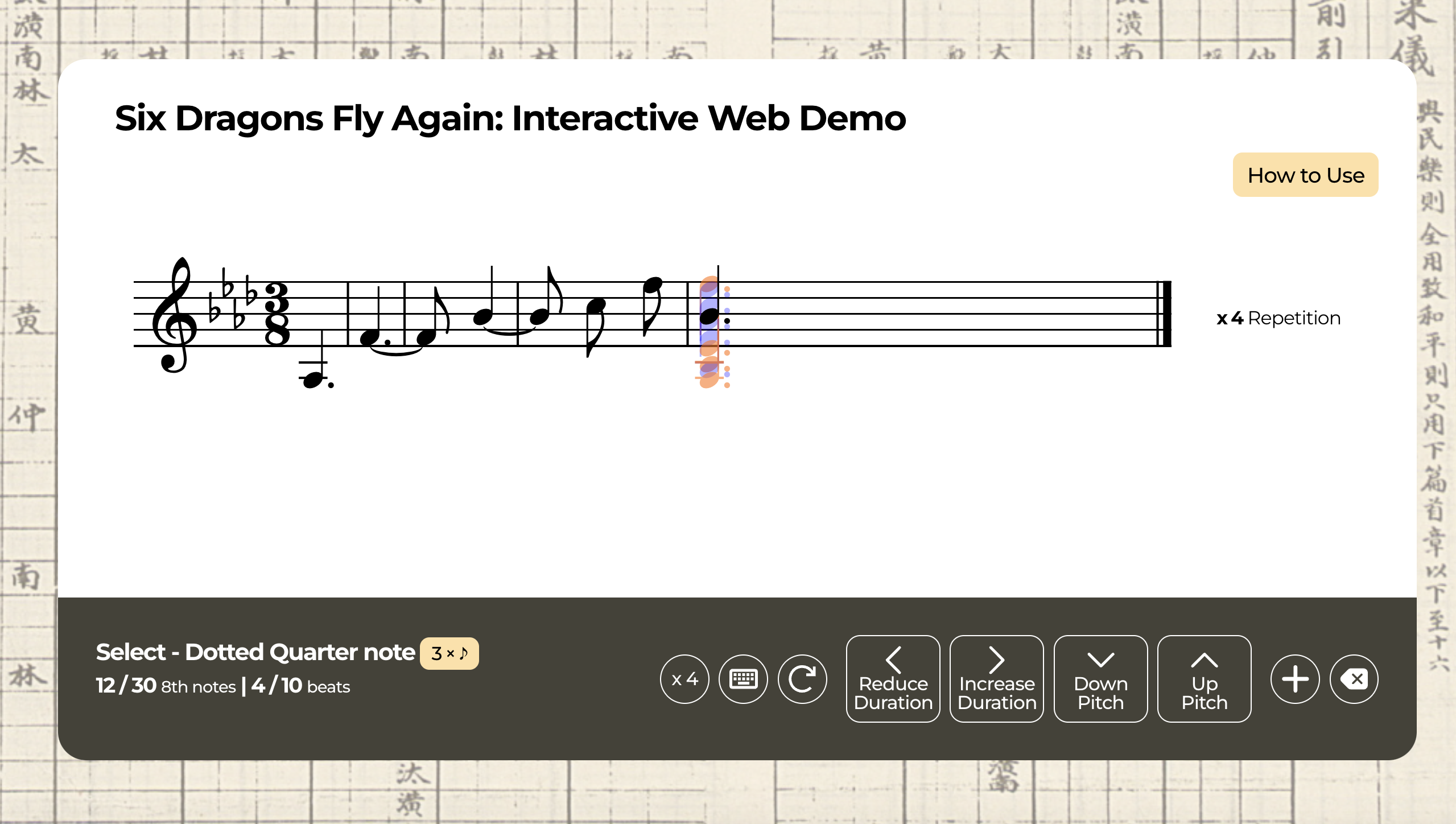
Task: Click the reset/undo circular arrow icon
Action: (x=805, y=679)
